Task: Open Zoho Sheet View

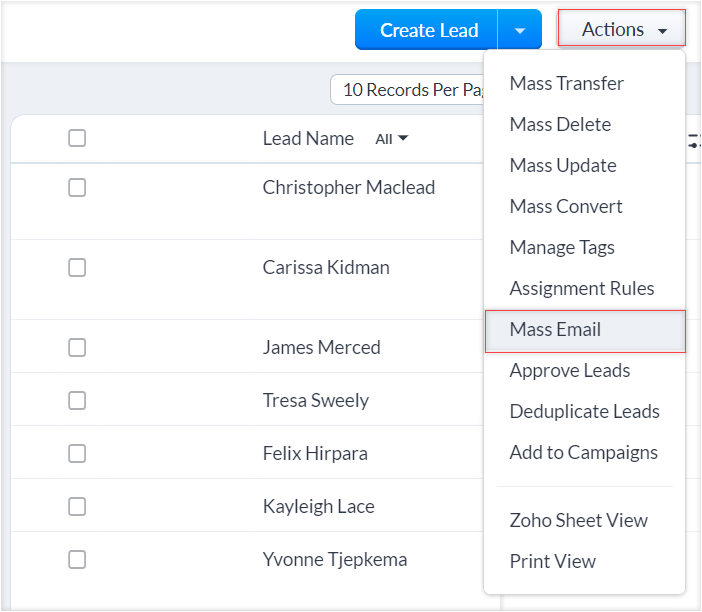Action: [x=578, y=520]
